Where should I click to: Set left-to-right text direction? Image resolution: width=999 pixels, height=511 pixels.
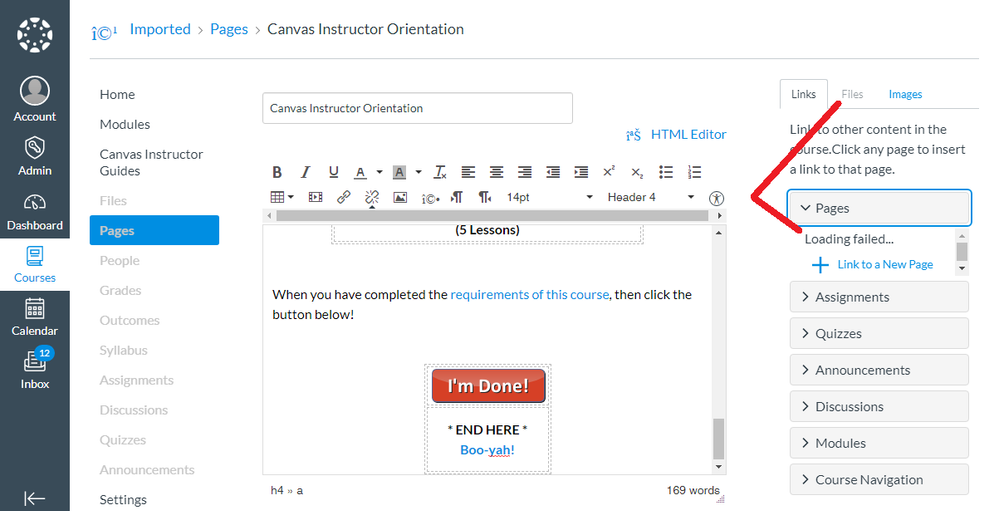coord(457,198)
